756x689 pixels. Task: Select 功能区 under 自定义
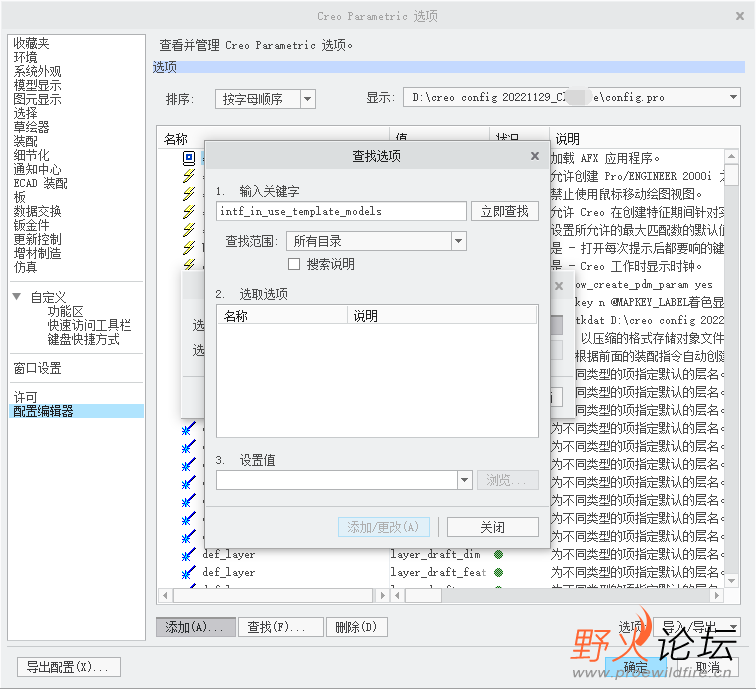pyautogui.click(x=65, y=311)
